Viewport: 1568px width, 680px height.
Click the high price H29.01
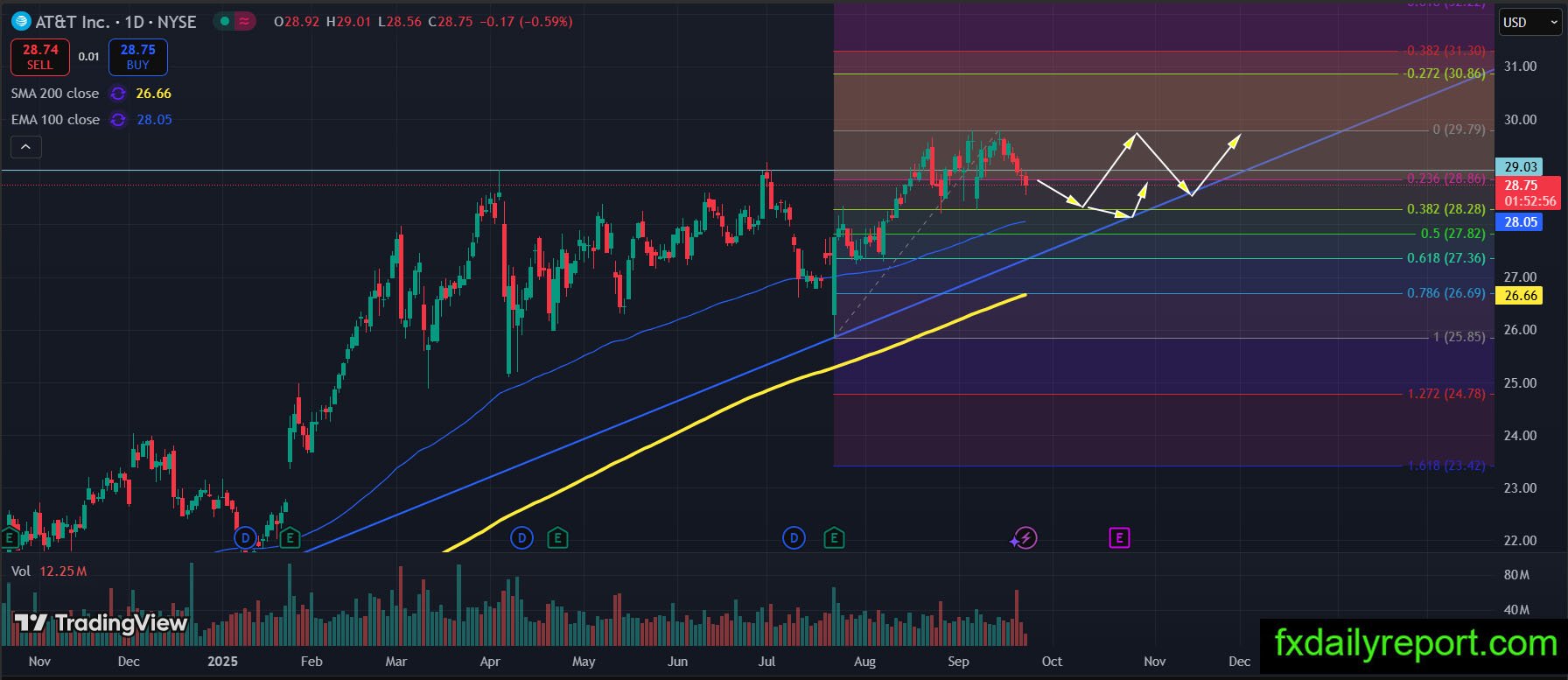[348, 21]
